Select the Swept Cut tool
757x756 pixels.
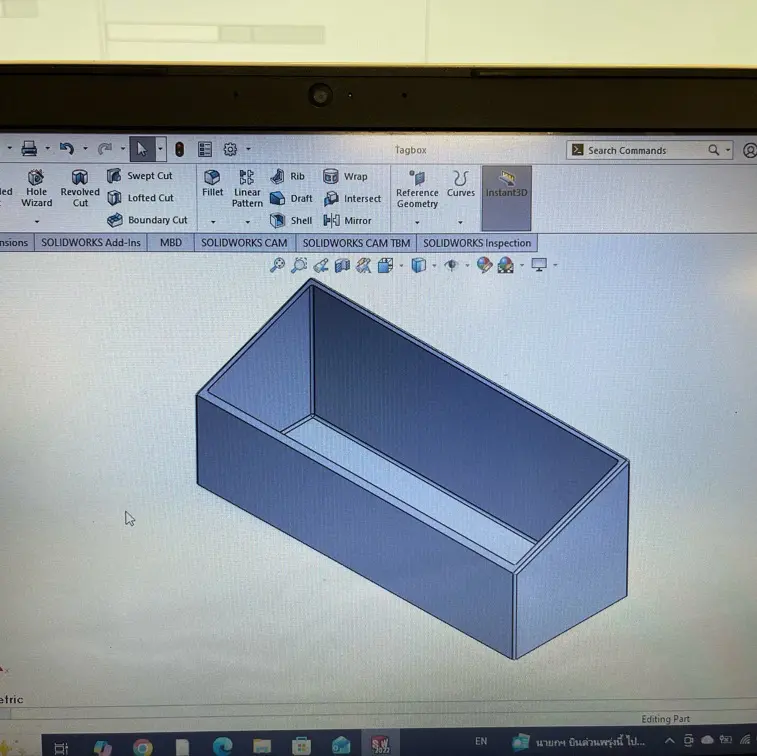pyautogui.click(x=140, y=176)
